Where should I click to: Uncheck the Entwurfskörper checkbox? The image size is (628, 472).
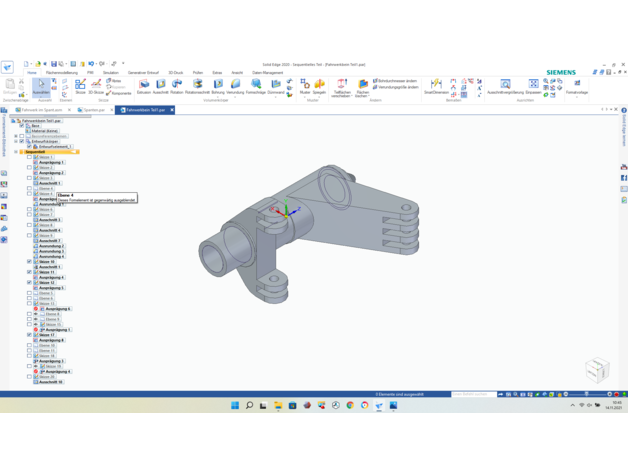point(22,141)
